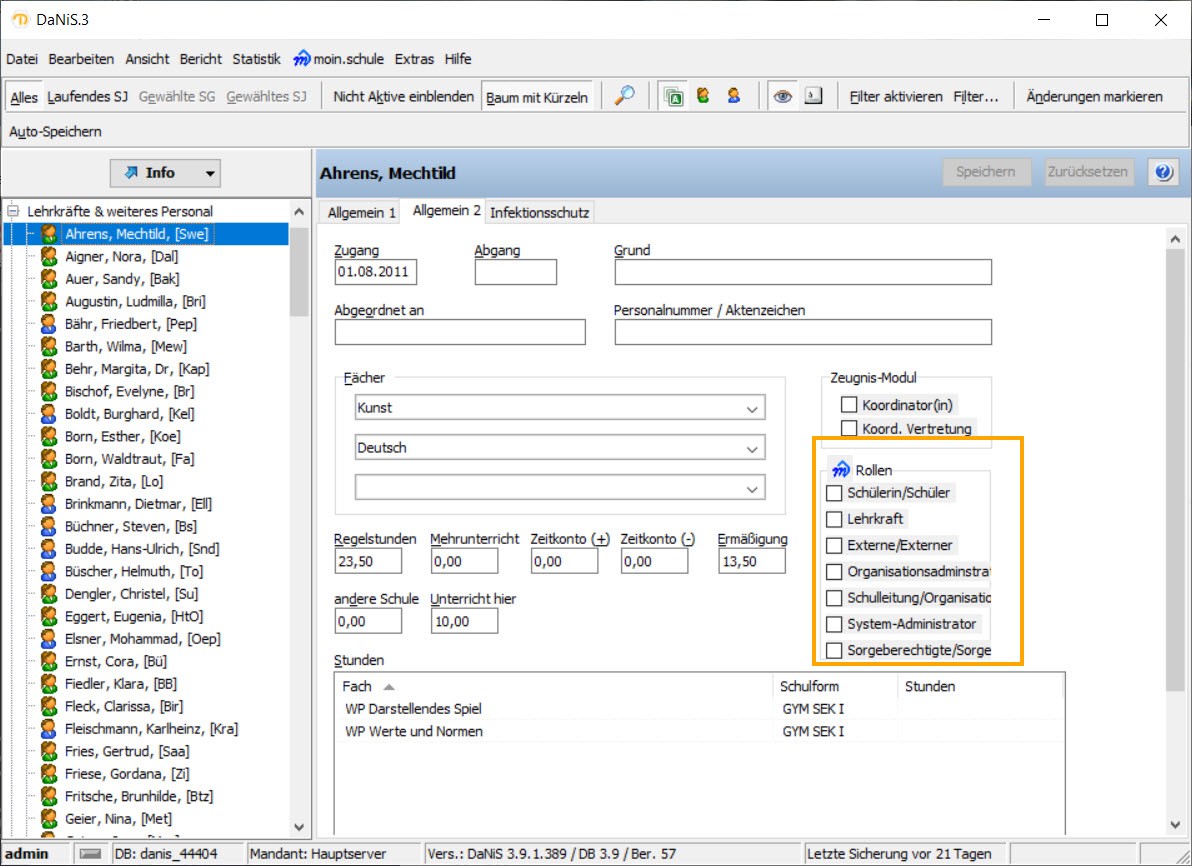Click the green person toolbar icon

pos(704,96)
